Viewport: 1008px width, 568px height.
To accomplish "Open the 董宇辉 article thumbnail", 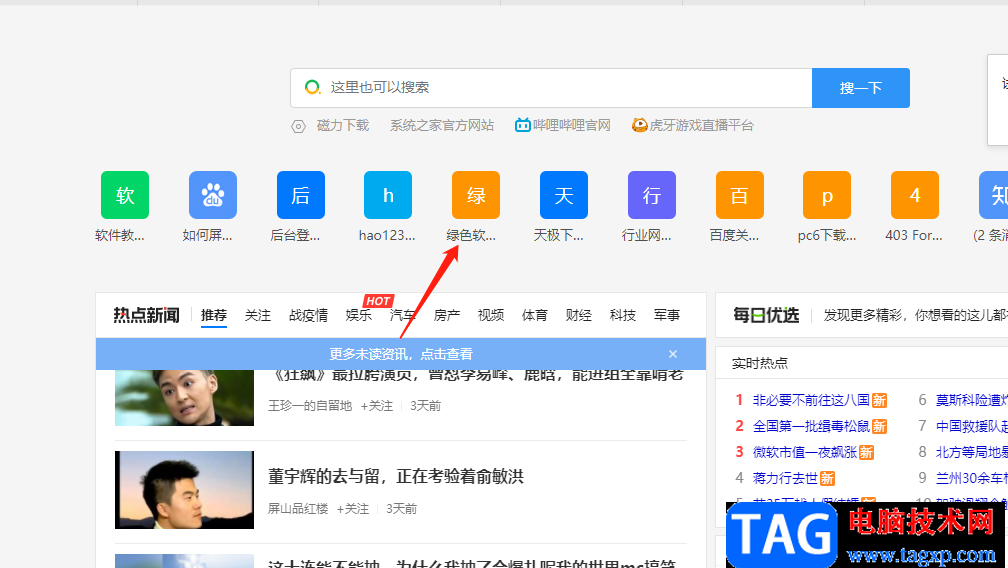I will click(x=184, y=490).
